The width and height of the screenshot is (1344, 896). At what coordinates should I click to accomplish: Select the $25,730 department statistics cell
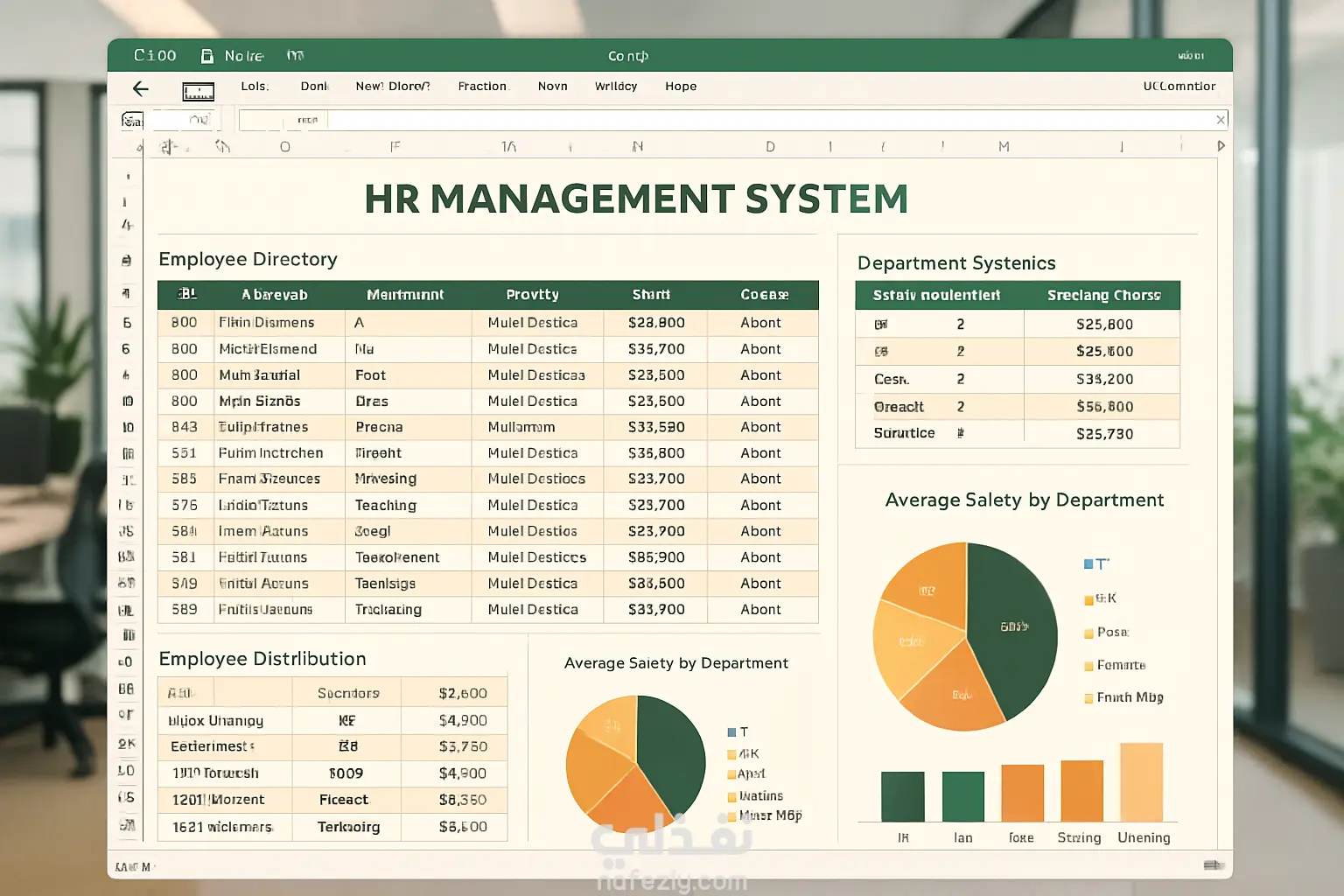[1102, 434]
